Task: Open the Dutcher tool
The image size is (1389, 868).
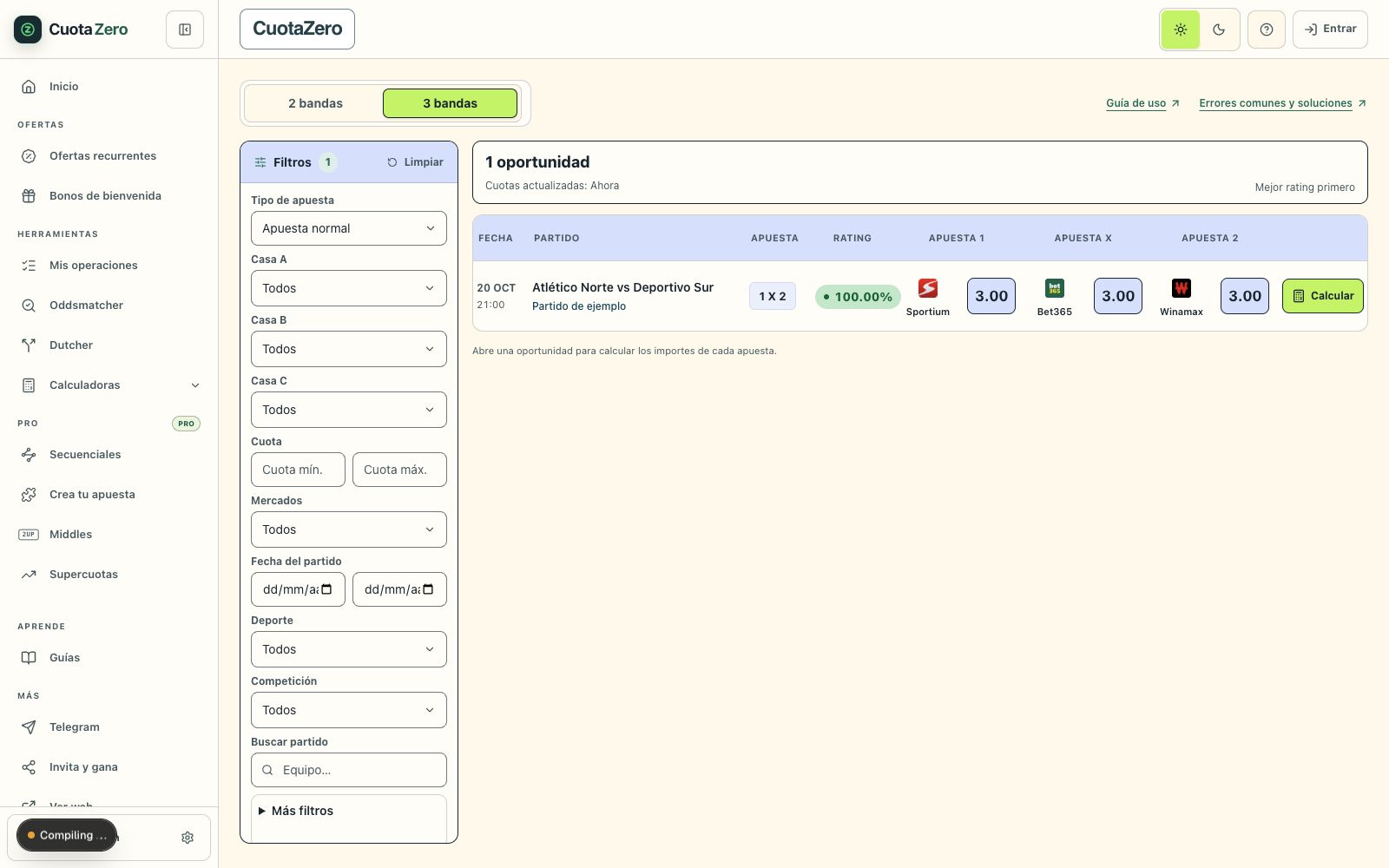Action: point(109,345)
